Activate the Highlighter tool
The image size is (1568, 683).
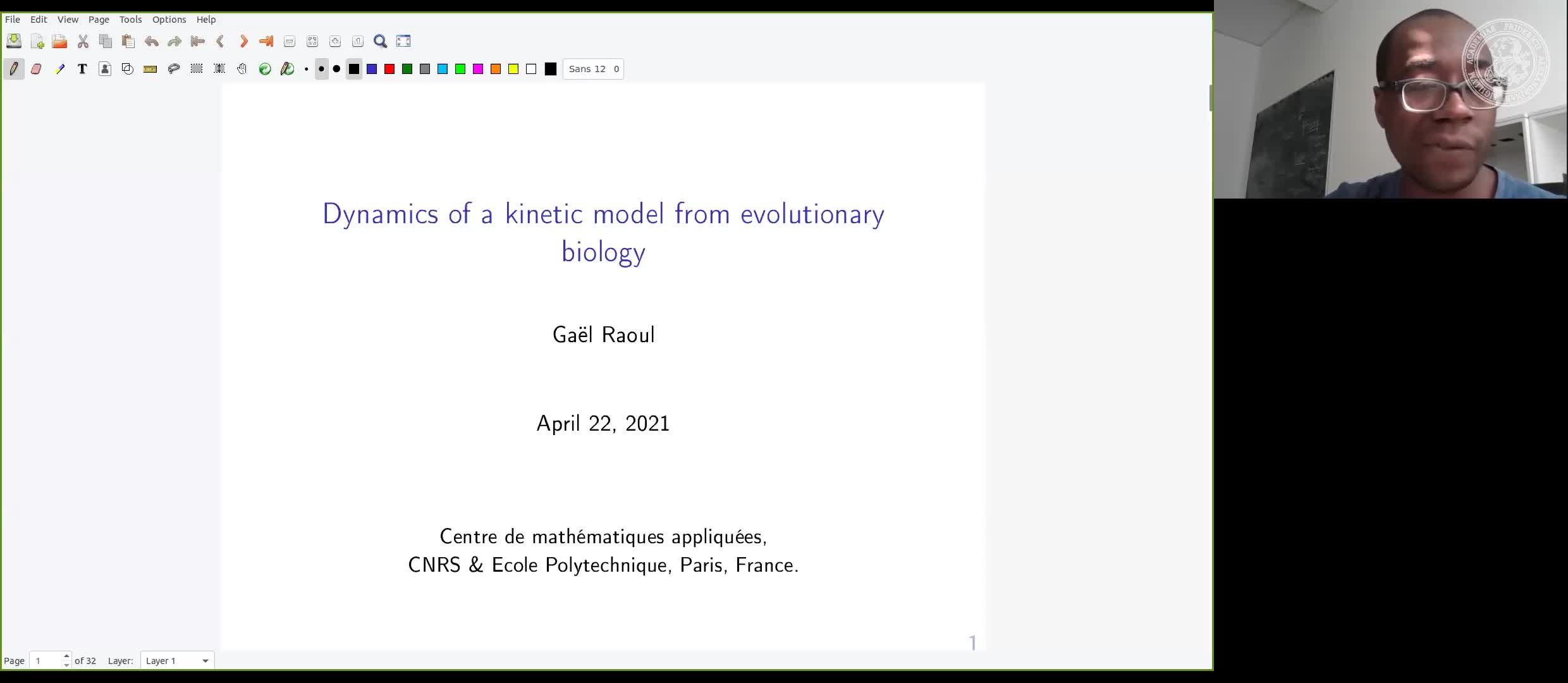tap(60, 69)
